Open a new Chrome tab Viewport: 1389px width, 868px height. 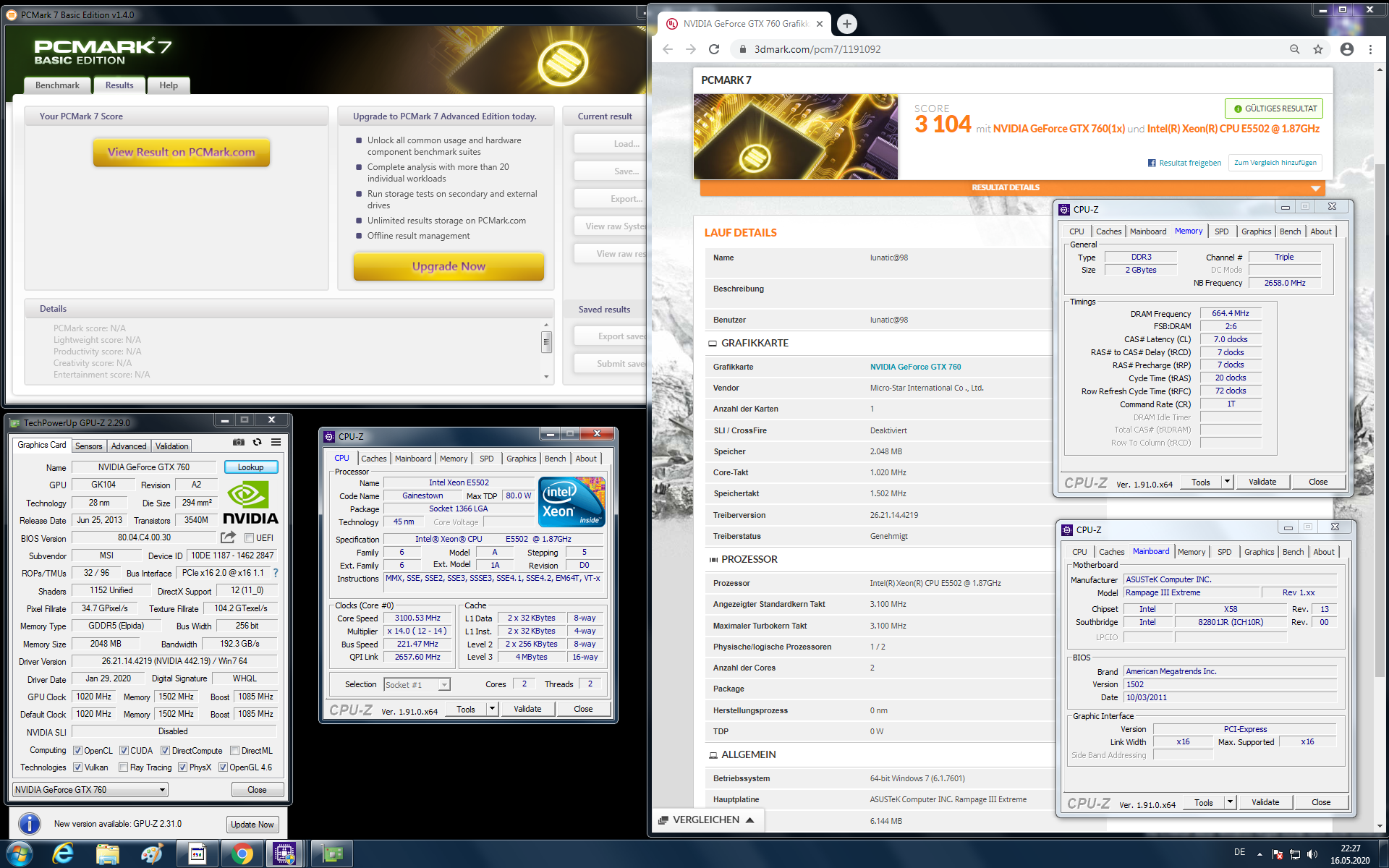(847, 24)
